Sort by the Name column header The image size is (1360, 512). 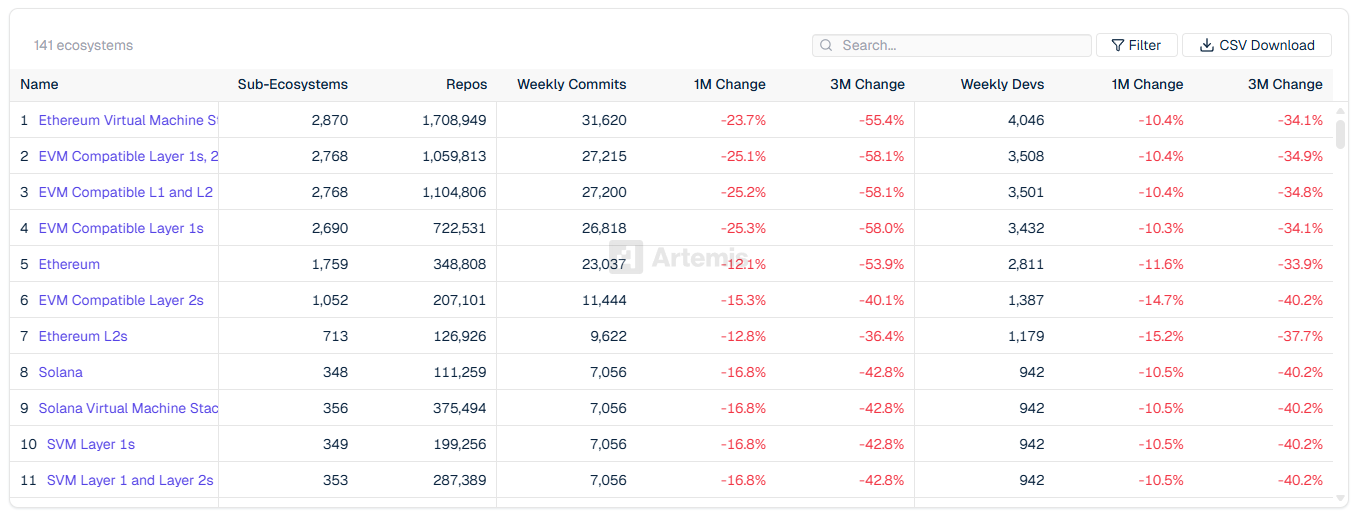click(39, 84)
